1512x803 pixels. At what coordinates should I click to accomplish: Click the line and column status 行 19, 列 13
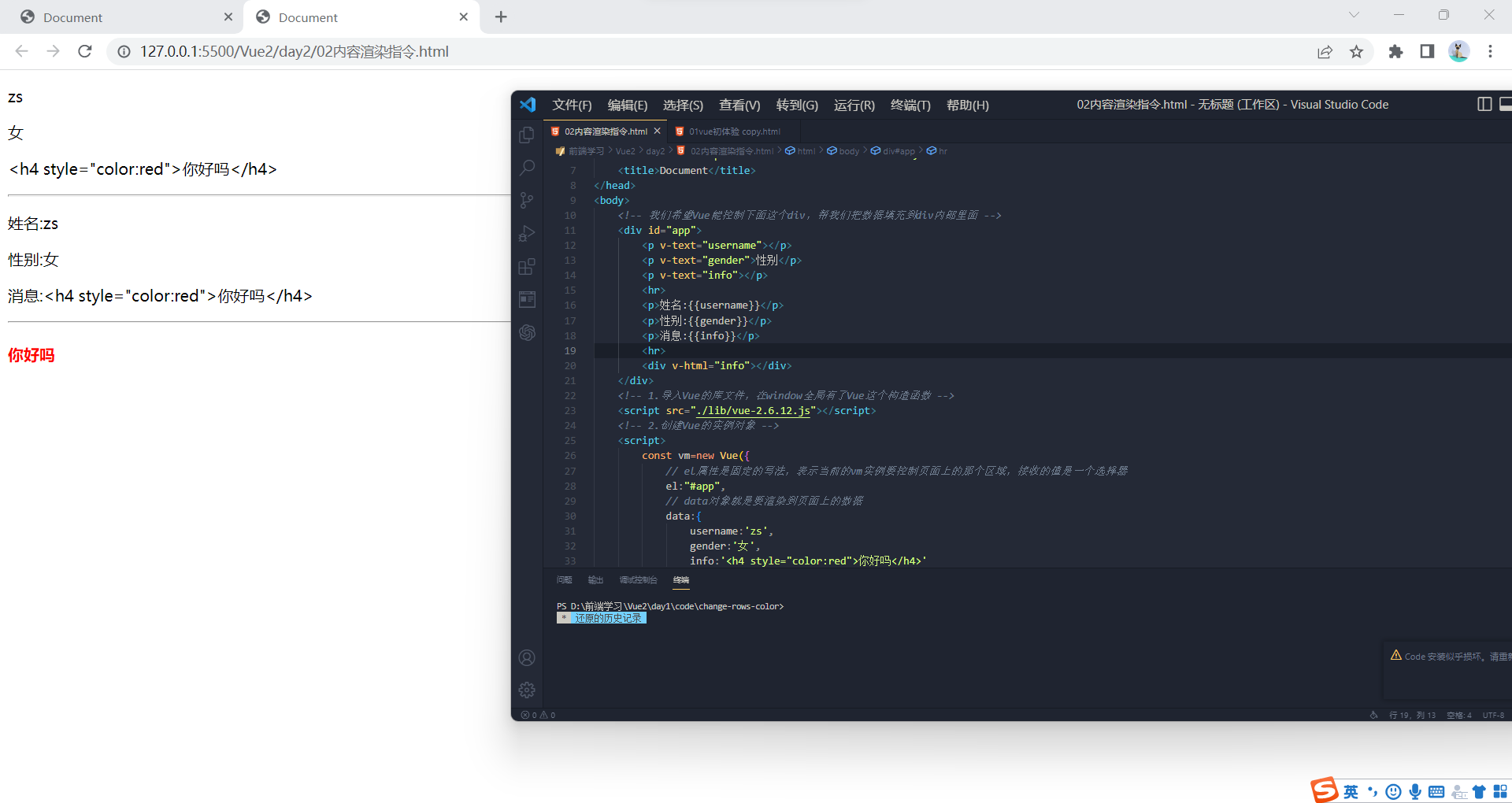[x=1412, y=715]
